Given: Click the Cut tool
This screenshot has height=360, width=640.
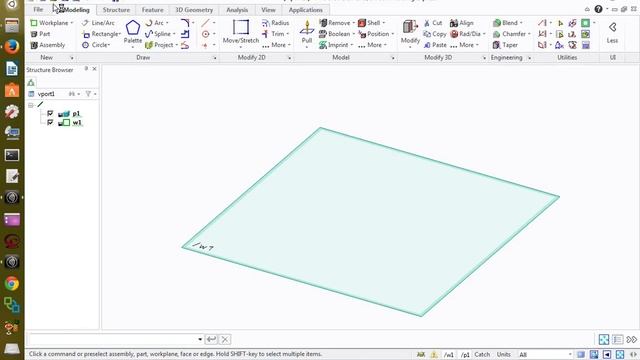Looking at the screenshot, I should (x=433, y=23).
